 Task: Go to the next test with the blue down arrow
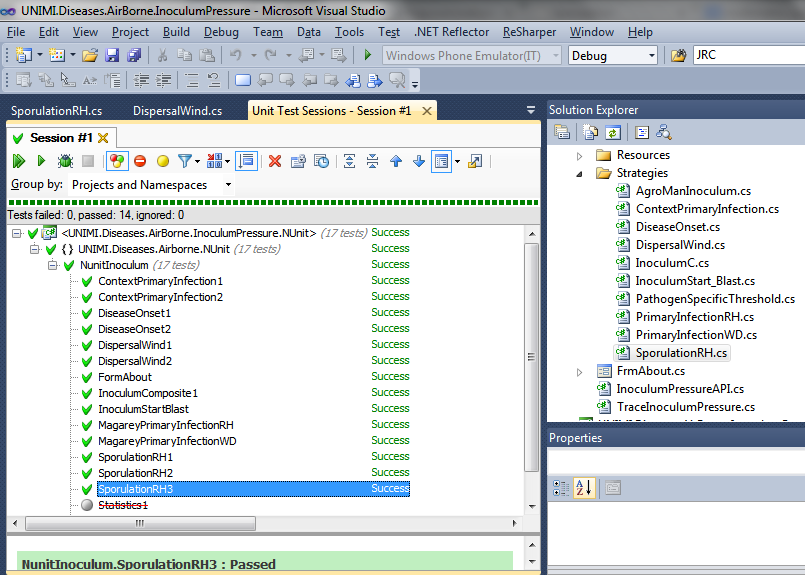pos(419,161)
